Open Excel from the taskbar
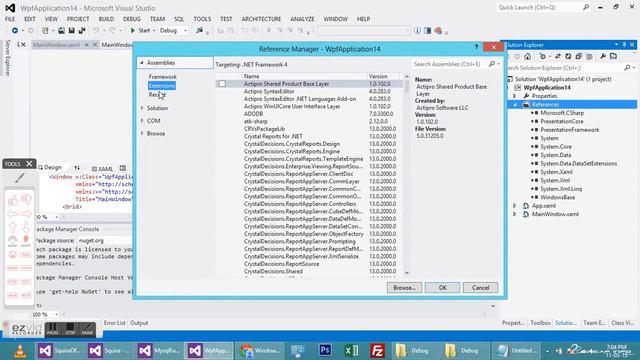 click(x=351, y=351)
